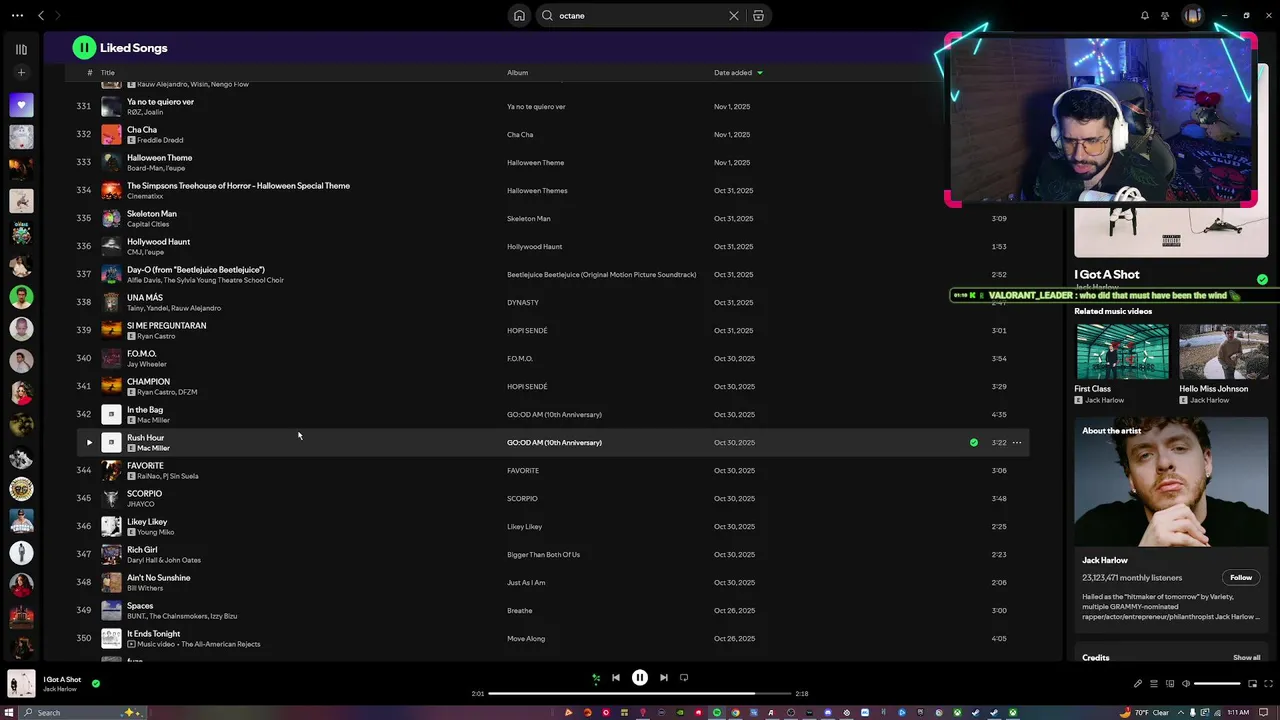Open I Got A Shot title in now-playing bar
This screenshot has width=1280, height=720.
pos(62,680)
